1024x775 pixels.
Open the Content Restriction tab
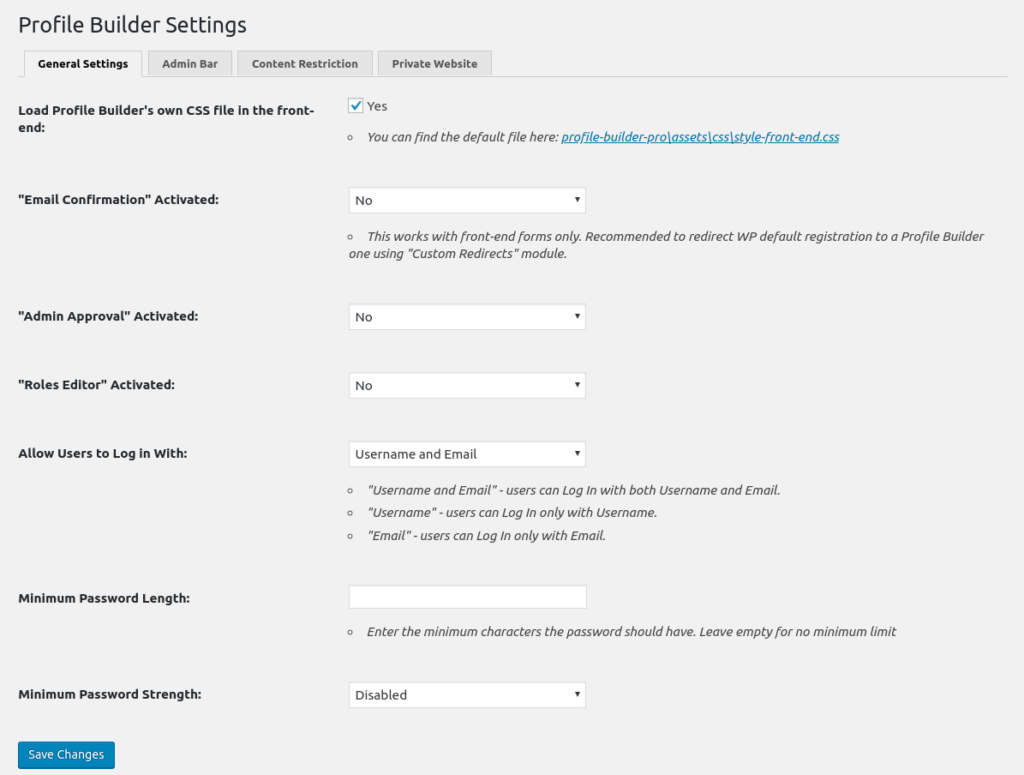pyautogui.click(x=305, y=64)
